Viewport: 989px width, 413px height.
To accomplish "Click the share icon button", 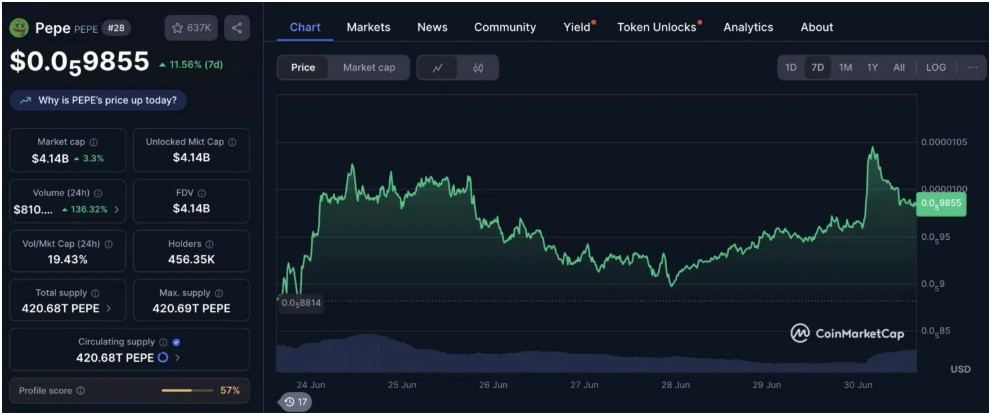I will pos(237,28).
